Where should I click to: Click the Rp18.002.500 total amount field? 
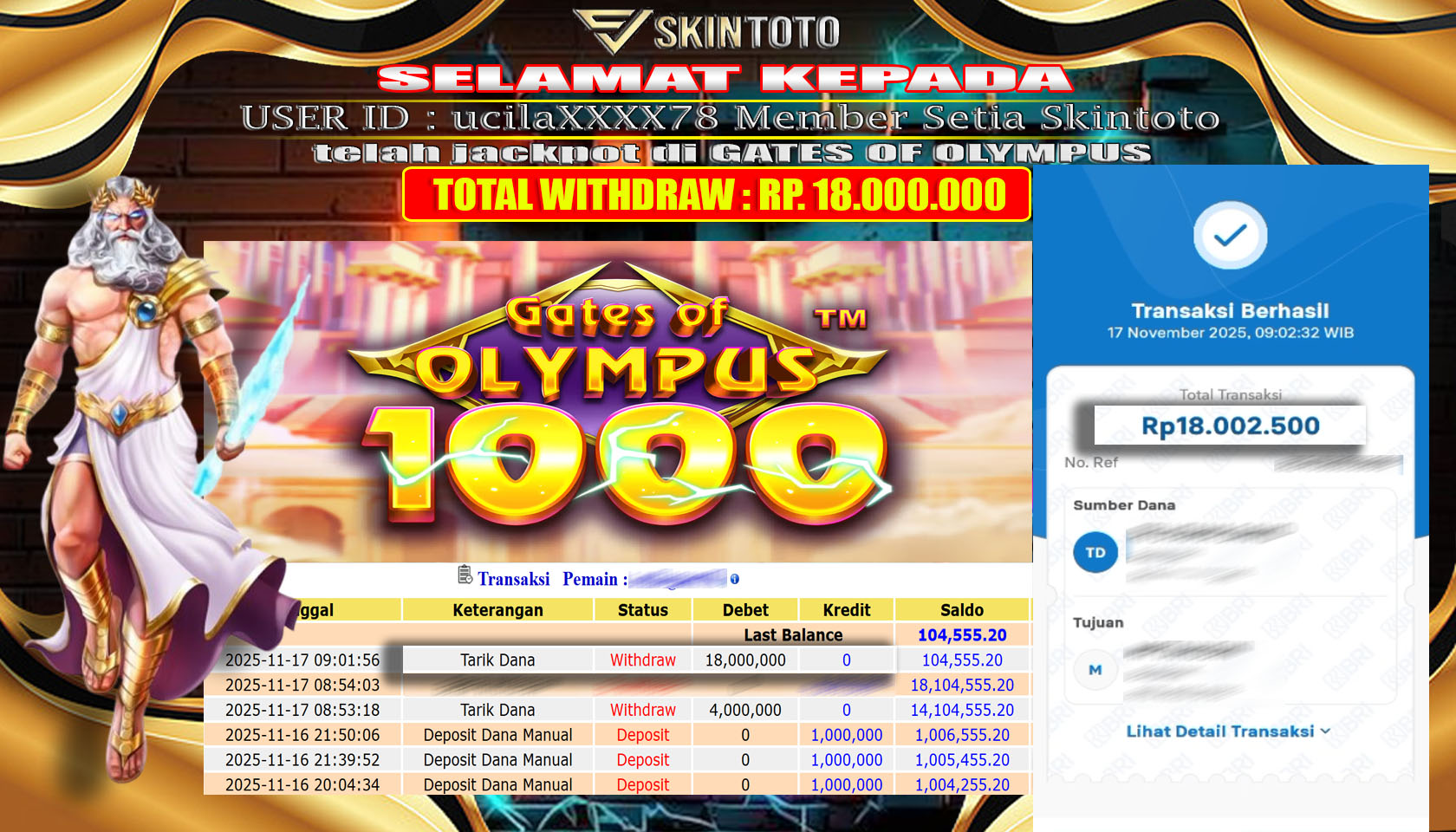pyautogui.click(x=1230, y=426)
